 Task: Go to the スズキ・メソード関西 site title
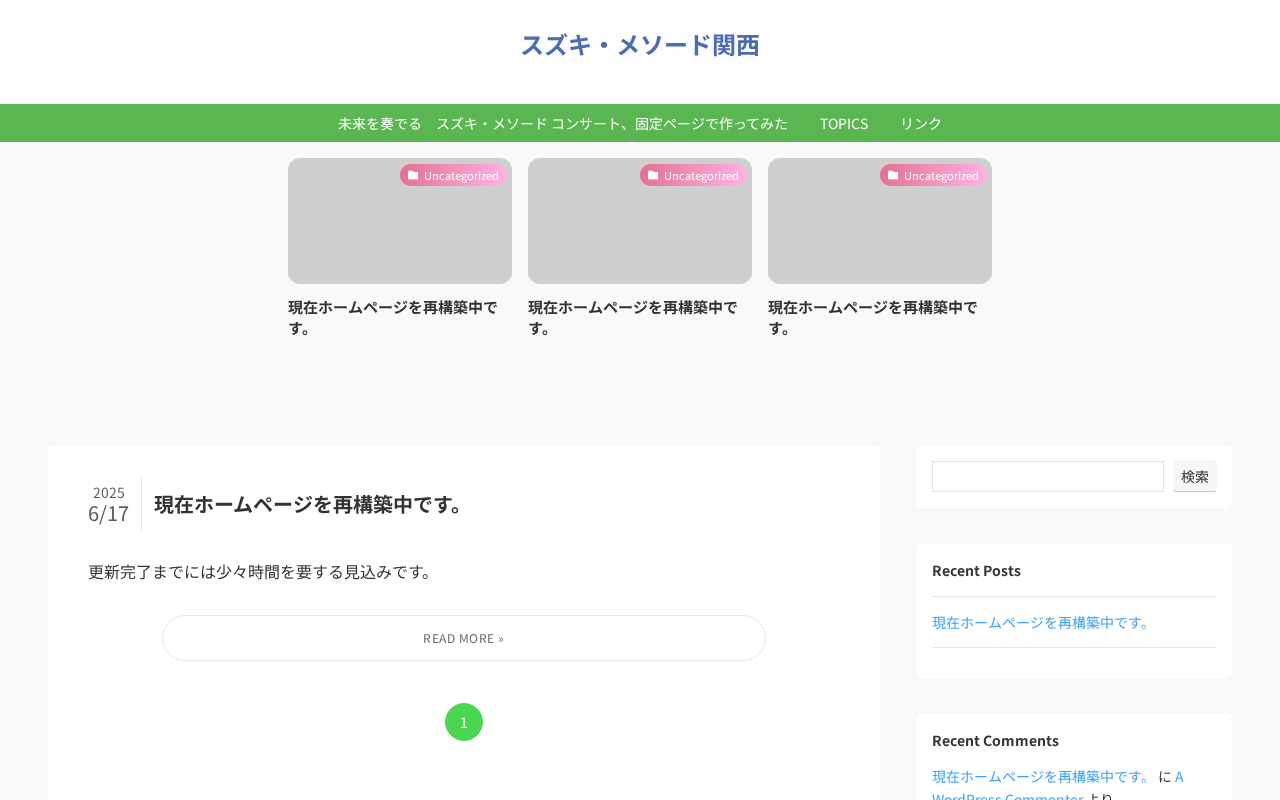640,45
